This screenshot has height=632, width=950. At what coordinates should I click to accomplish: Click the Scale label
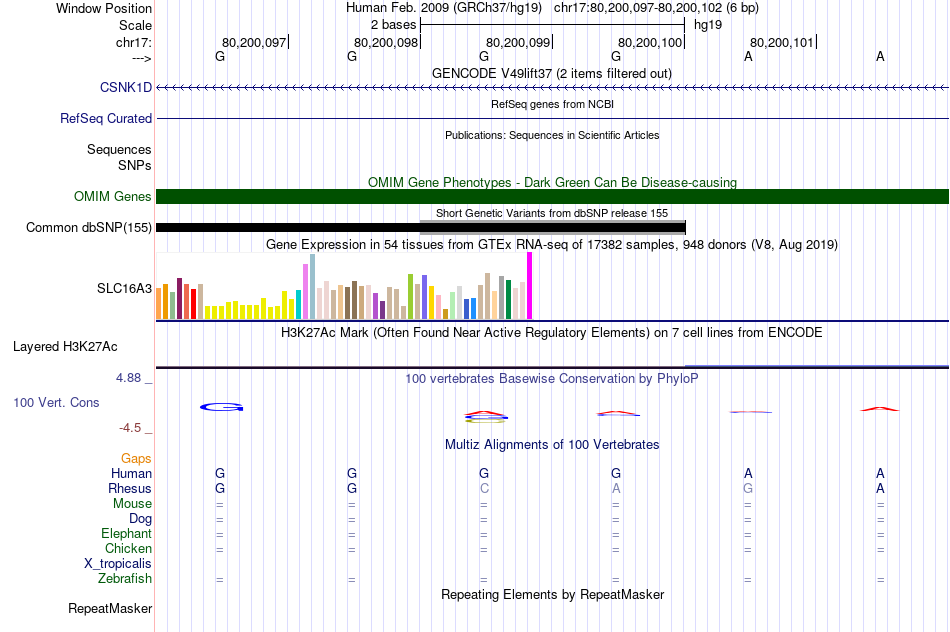[x=135, y=25]
